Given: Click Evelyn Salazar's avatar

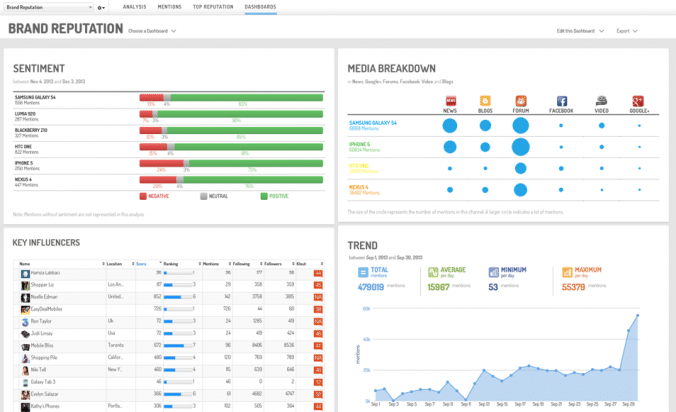Looking at the screenshot, I should pos(25,394).
